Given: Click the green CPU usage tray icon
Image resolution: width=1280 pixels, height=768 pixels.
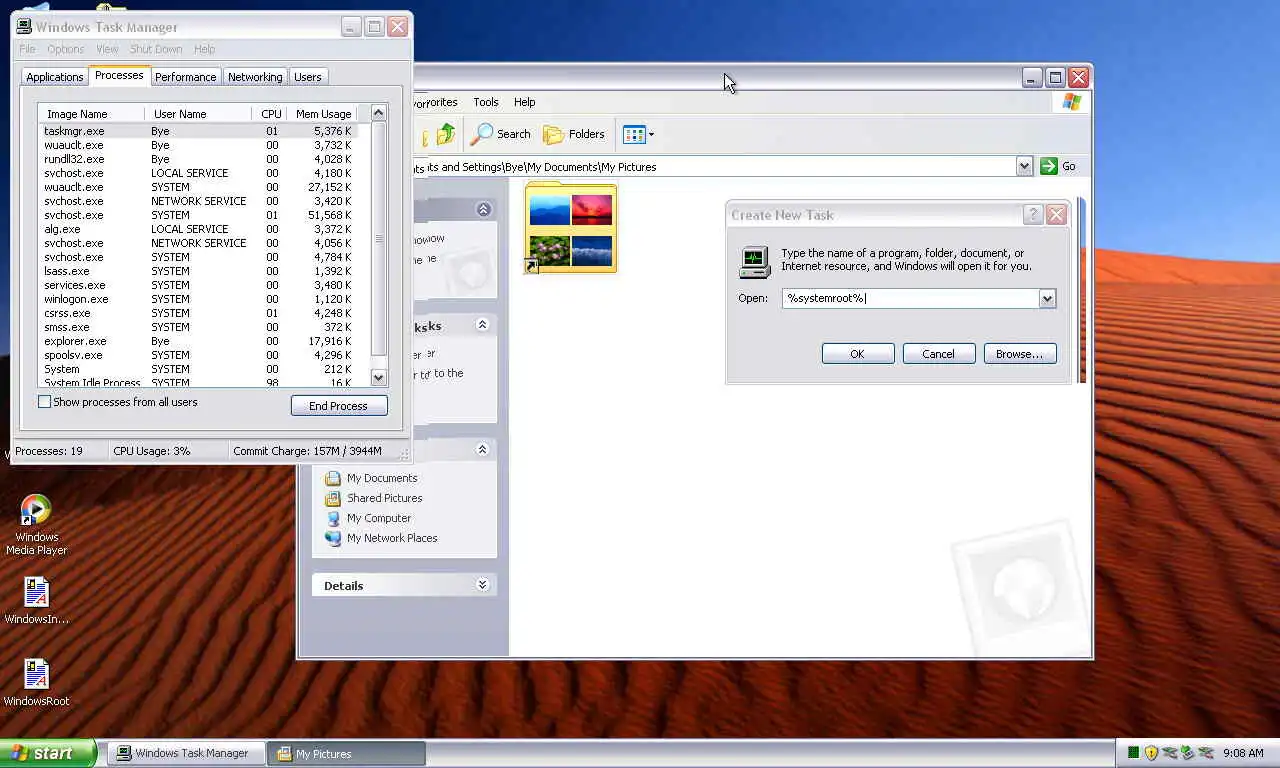Looking at the screenshot, I should 1133,753.
